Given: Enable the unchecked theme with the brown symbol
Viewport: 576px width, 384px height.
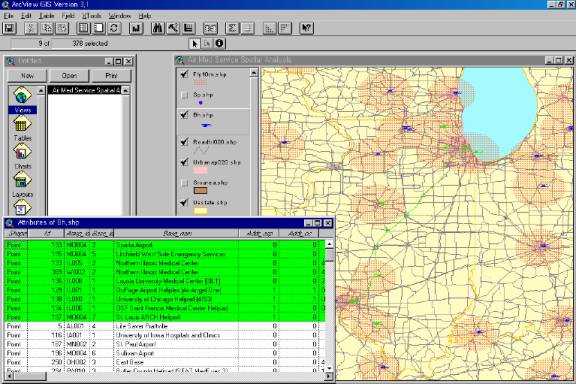Looking at the screenshot, I should point(184,183).
